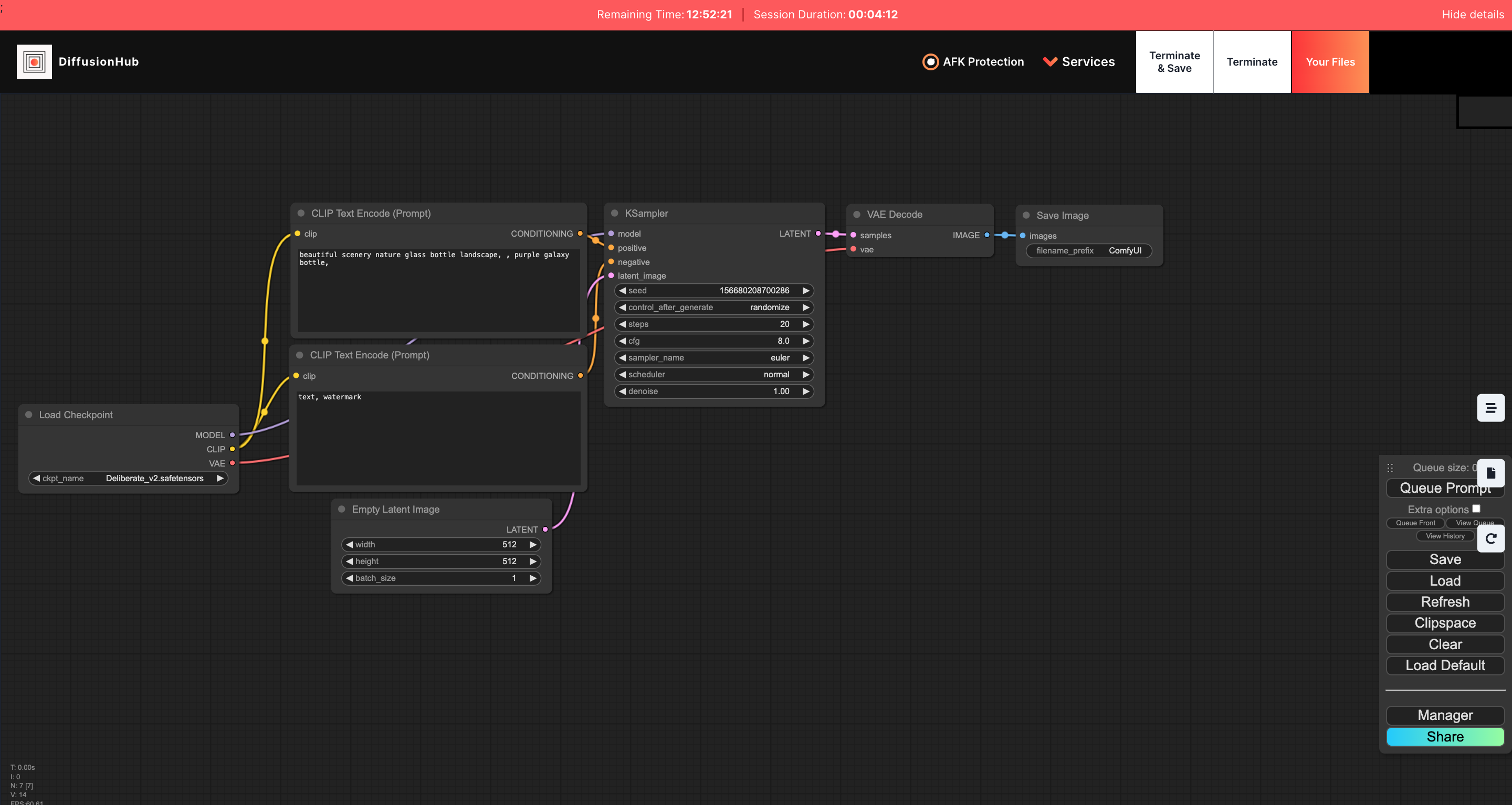Click Hide details link
The image size is (1512, 805).
click(x=1472, y=15)
